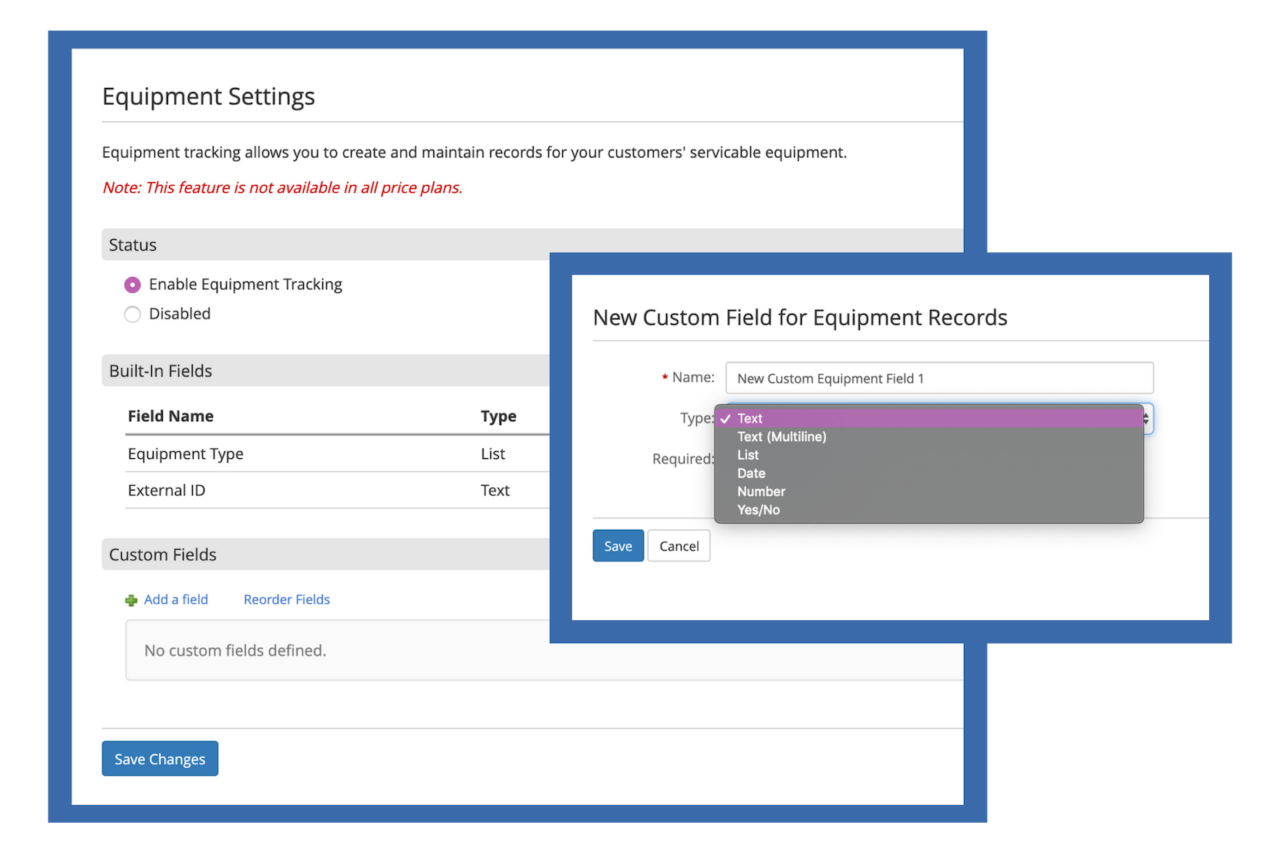Save the new custom field
Viewport: 1280px width, 853px height.
coord(617,545)
